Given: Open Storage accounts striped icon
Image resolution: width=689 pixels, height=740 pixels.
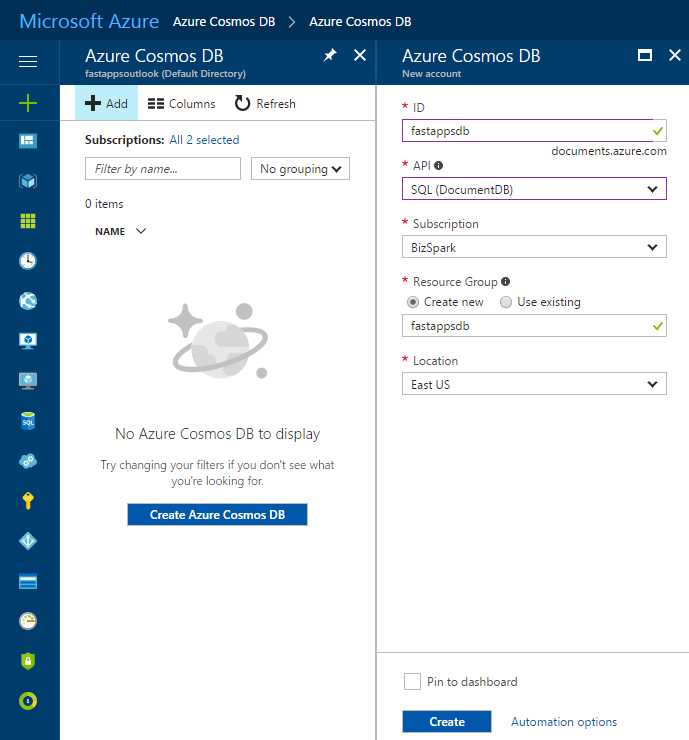Looking at the screenshot, I should pos(28,581).
